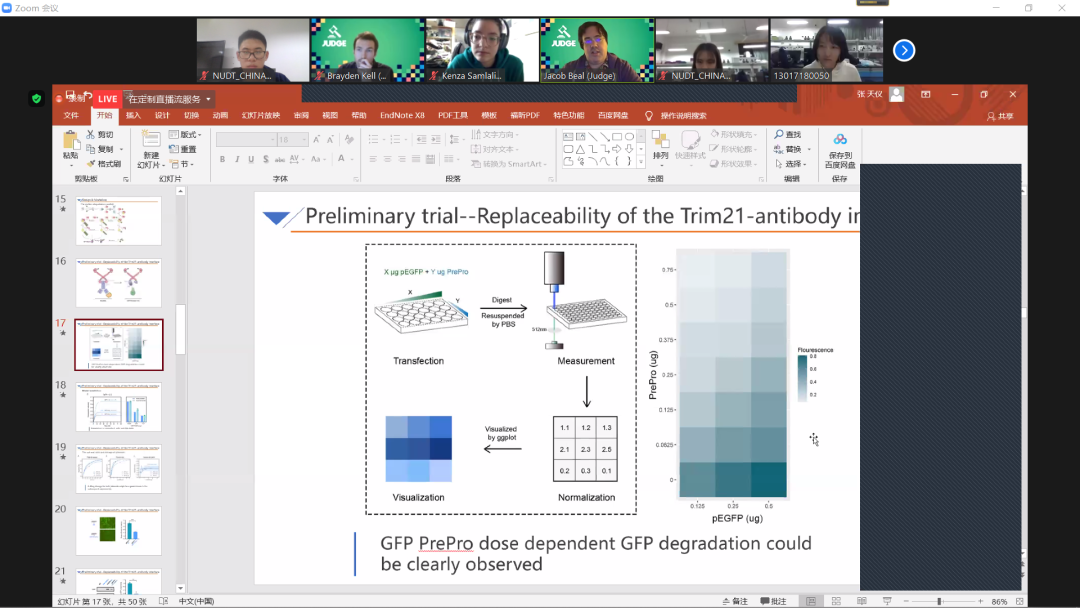Toggle Bold formatting
Image resolution: width=1080 pixels, height=608 pixels.
(222, 159)
